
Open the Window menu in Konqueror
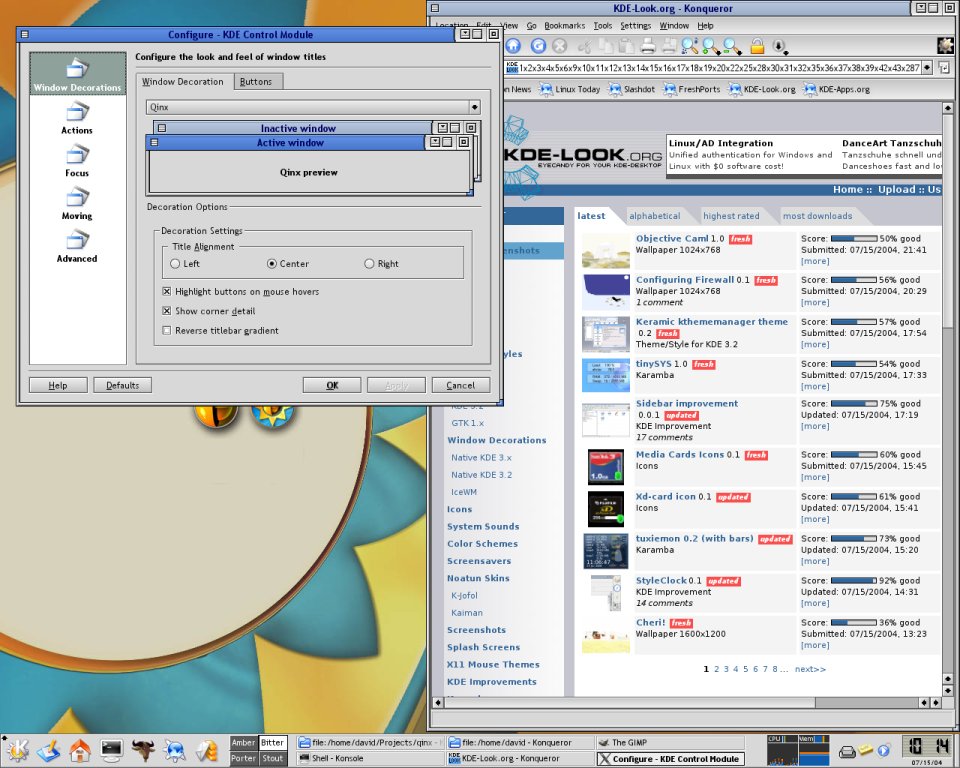674,26
